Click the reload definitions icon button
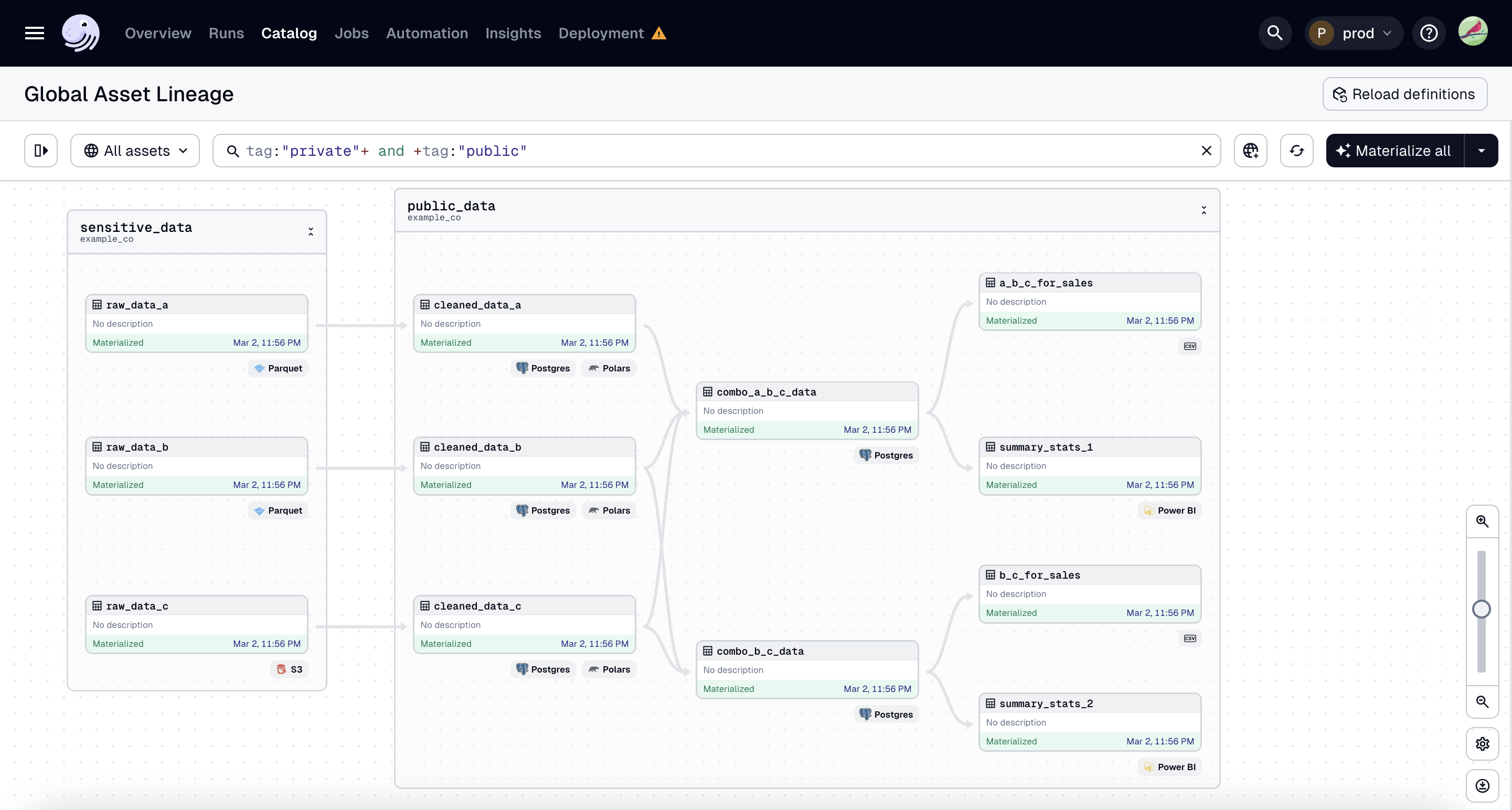Image resolution: width=1512 pixels, height=810 pixels. tap(1339, 94)
